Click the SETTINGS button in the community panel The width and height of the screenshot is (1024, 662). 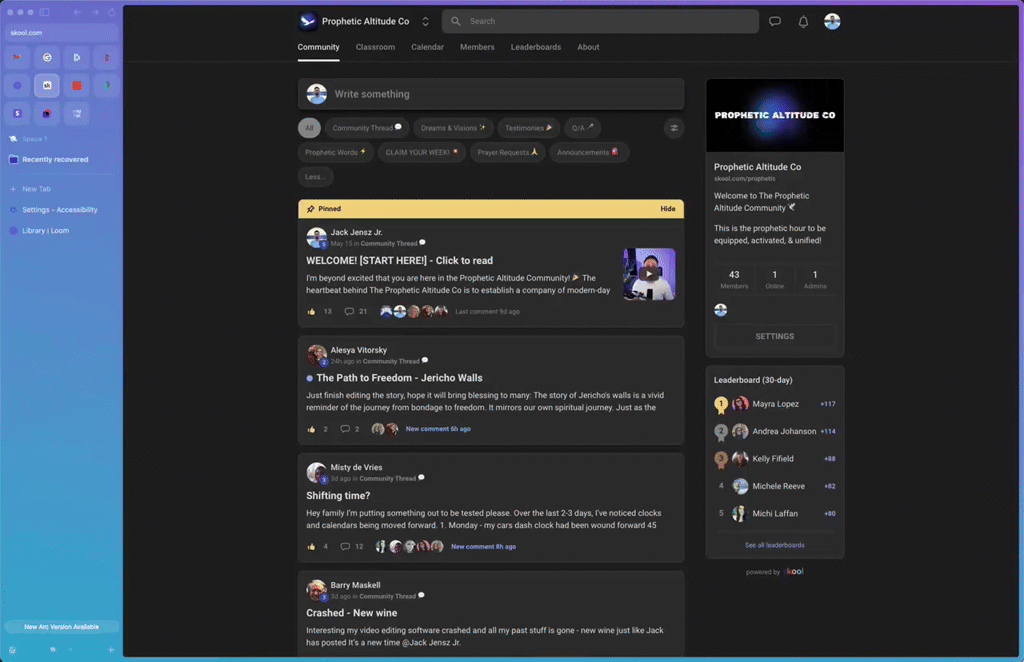tap(775, 336)
